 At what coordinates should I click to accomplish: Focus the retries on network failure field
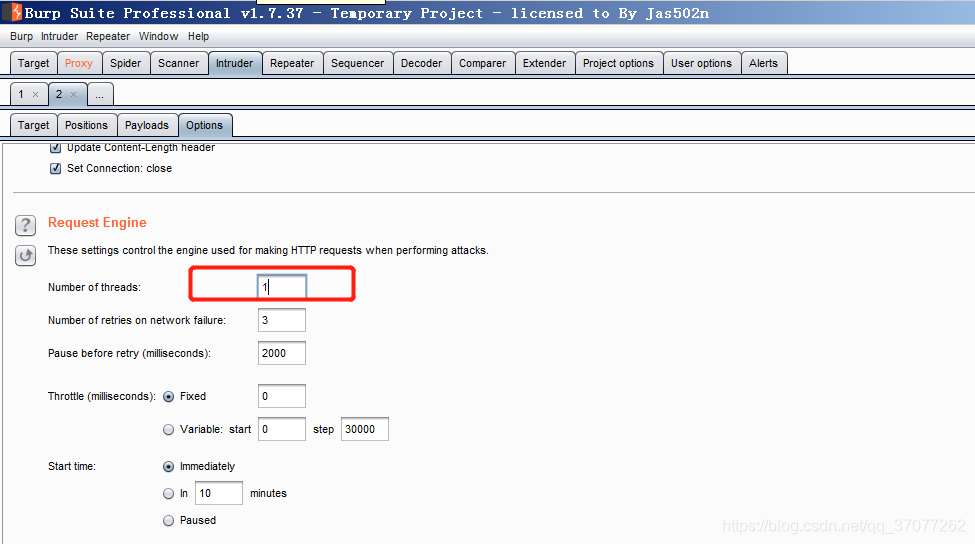tap(282, 320)
